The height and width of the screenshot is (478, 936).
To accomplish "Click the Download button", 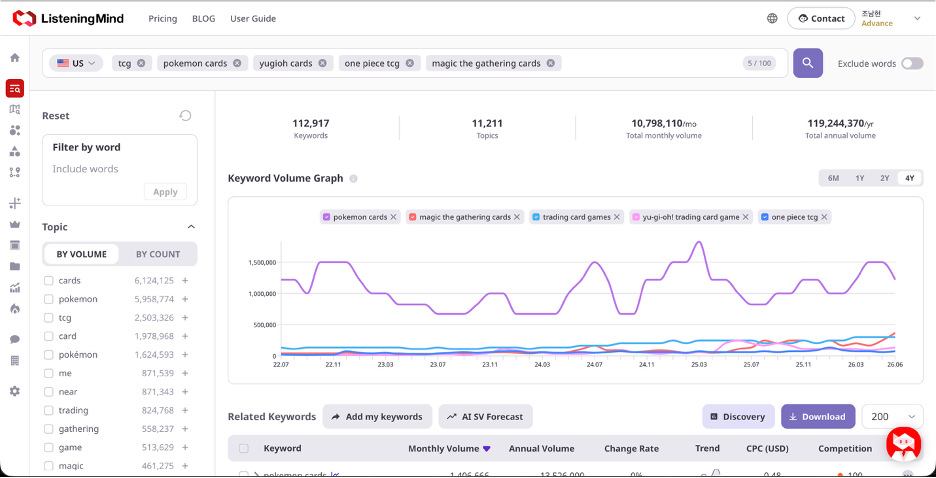I will tap(818, 417).
